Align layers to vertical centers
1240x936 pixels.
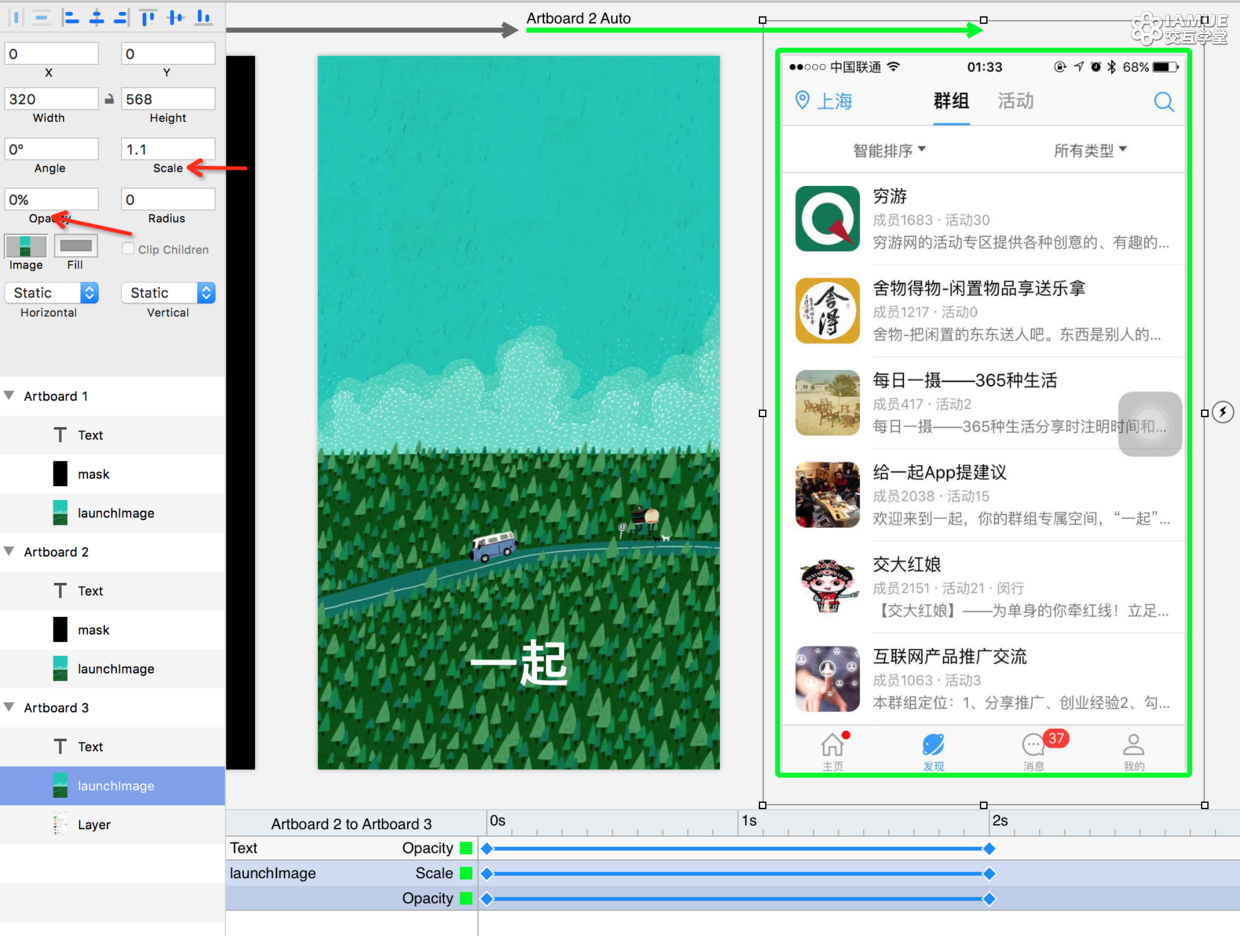click(176, 17)
